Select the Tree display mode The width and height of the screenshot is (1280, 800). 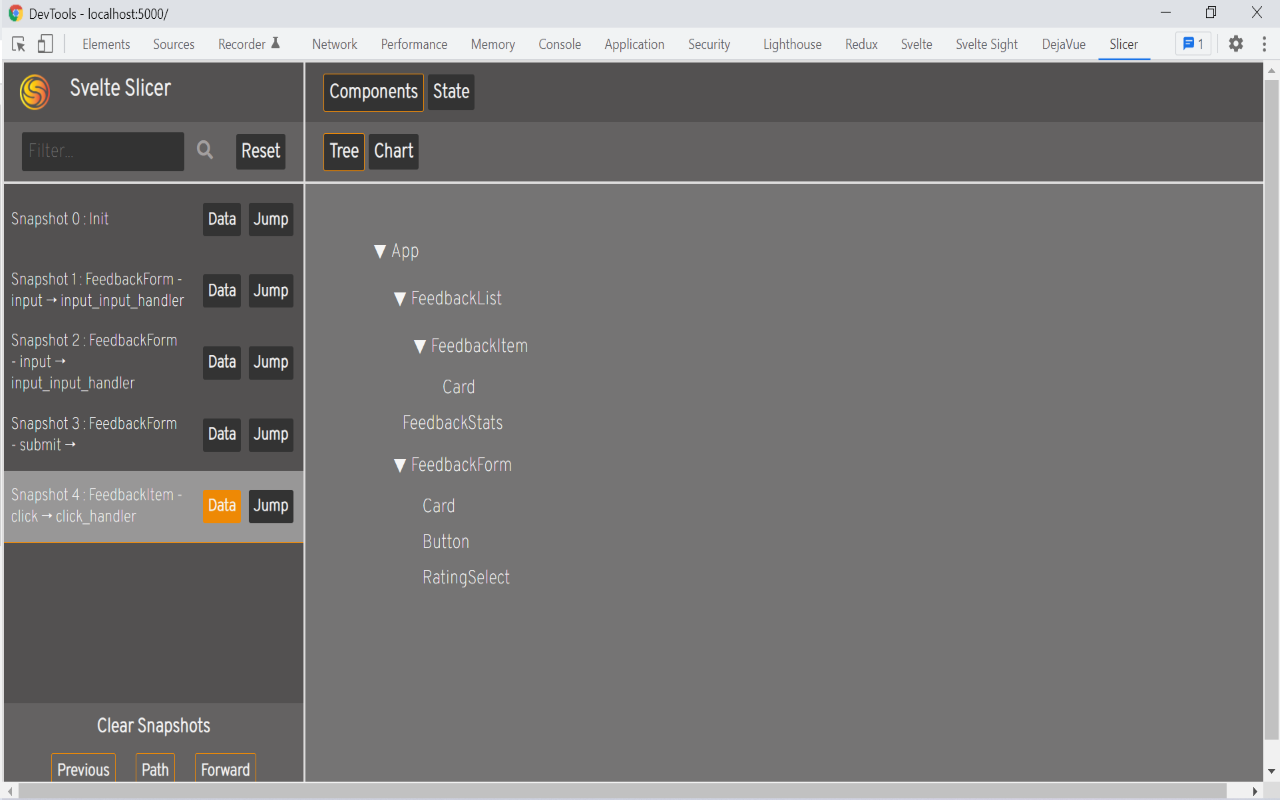tap(344, 152)
